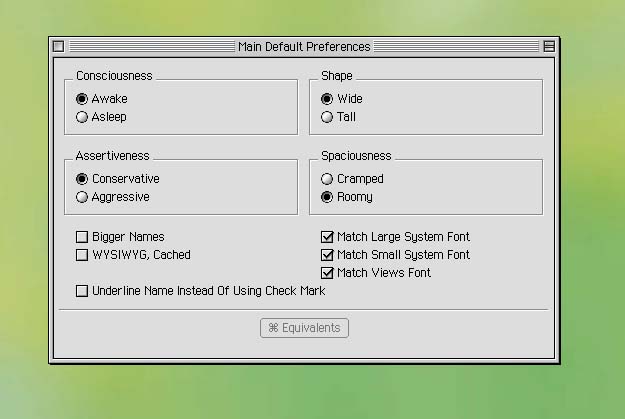This screenshot has height=419, width=625.
Task: Enable the Bigger Names checkbox
Action: coord(82,237)
